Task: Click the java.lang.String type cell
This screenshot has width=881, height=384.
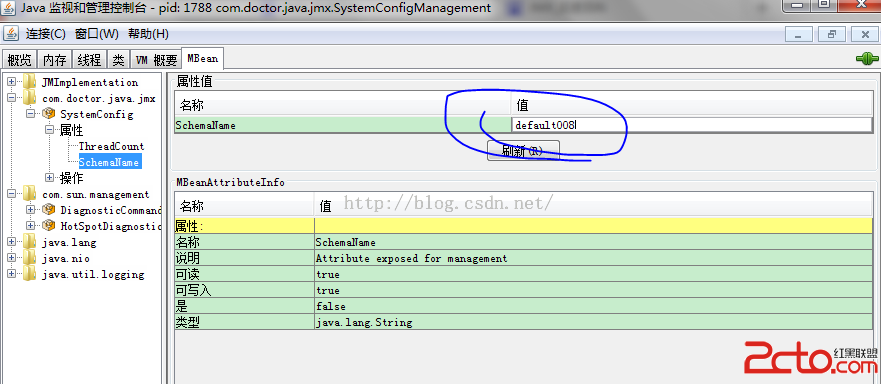Action: (593, 323)
